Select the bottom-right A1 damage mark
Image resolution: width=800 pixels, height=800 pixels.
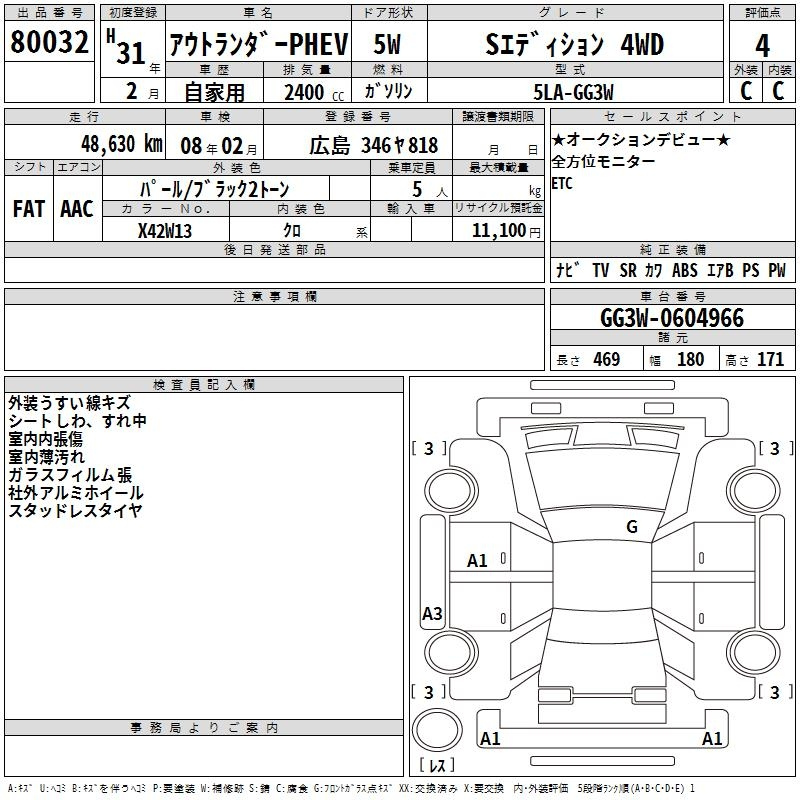click(712, 739)
